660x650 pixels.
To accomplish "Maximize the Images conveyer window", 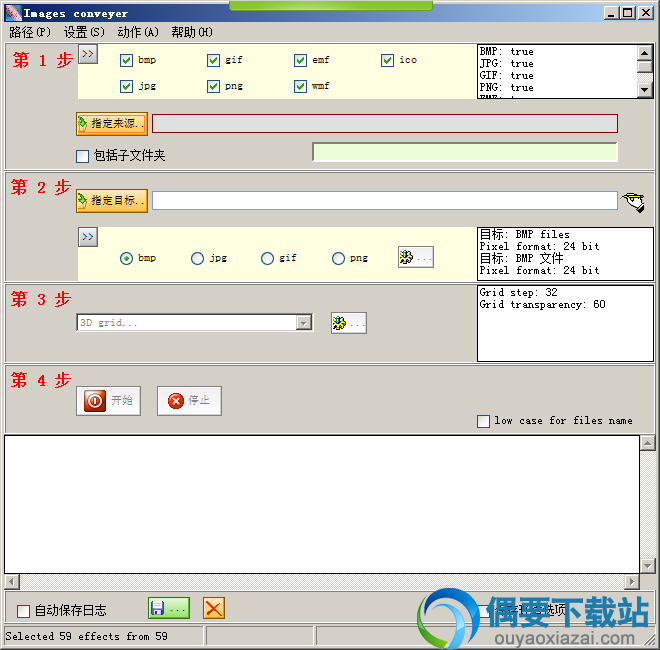I will [628, 13].
